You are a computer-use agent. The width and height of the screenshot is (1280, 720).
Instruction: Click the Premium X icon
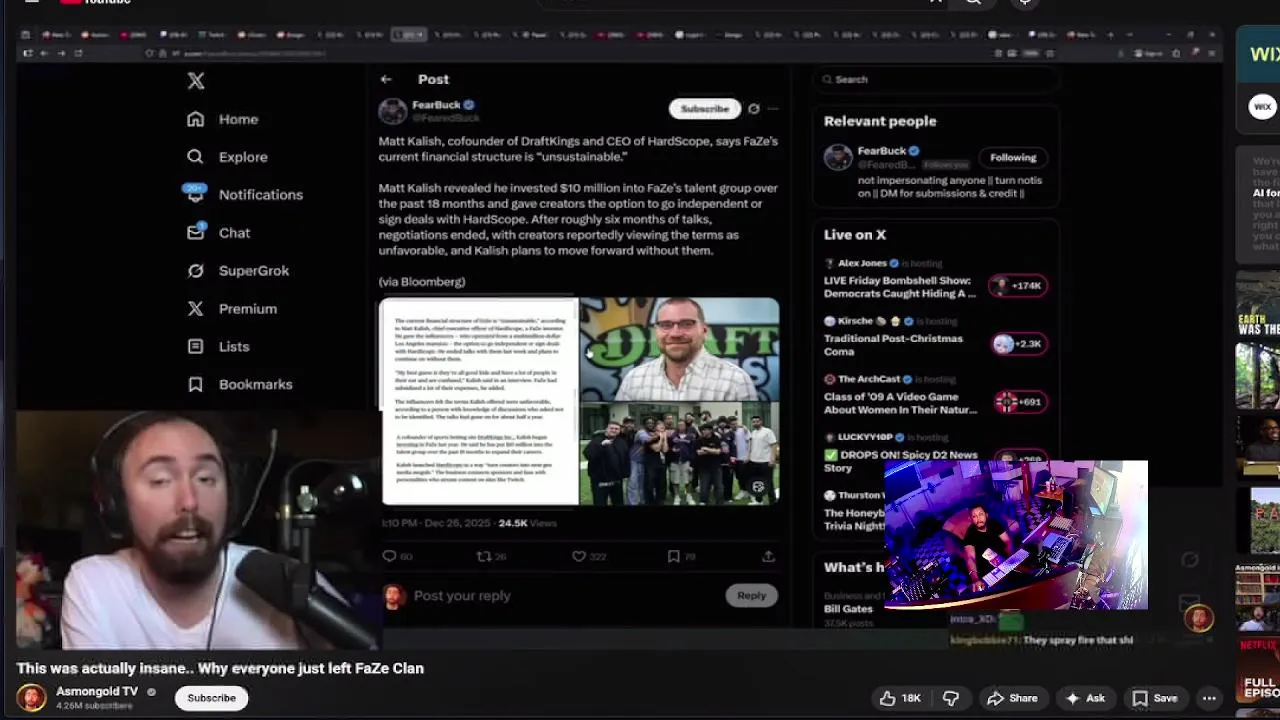195,308
